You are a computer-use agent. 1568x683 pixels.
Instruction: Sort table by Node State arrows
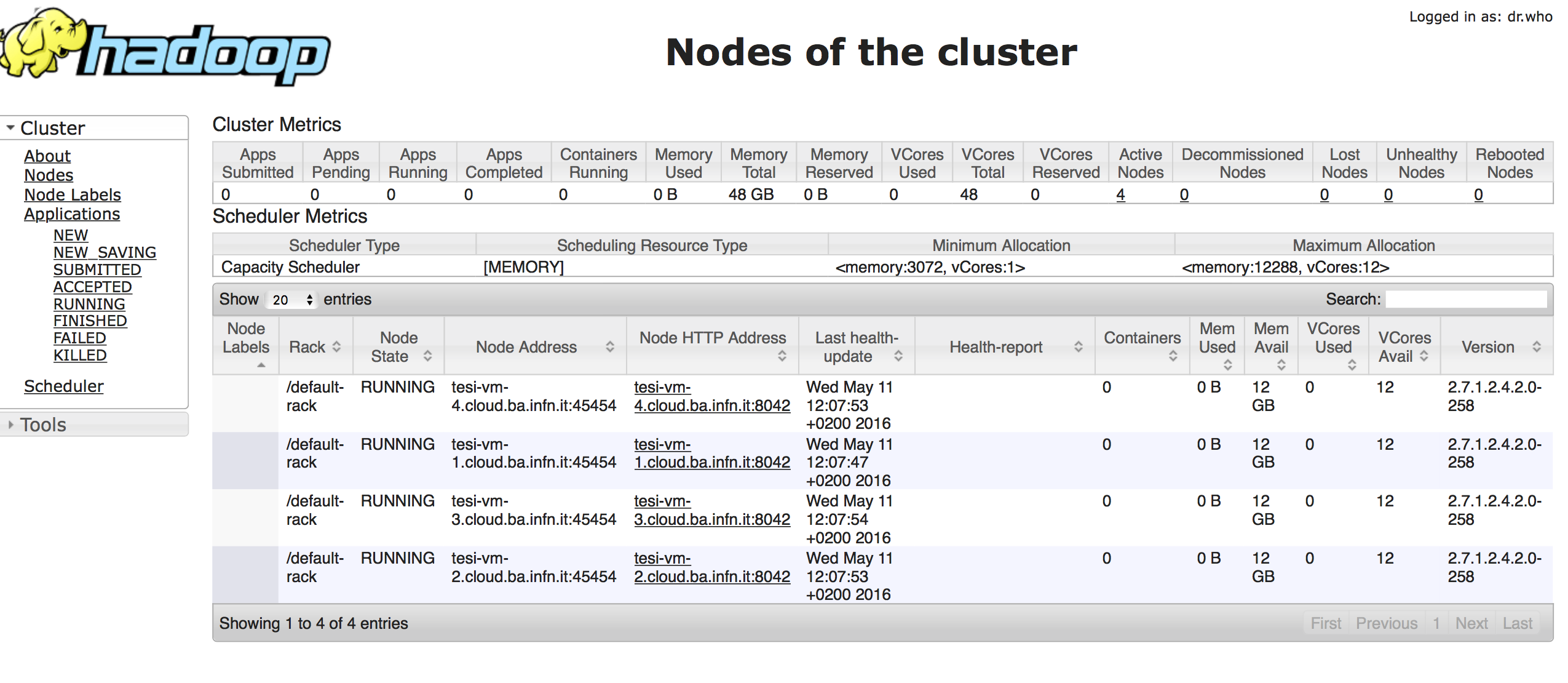pos(427,356)
